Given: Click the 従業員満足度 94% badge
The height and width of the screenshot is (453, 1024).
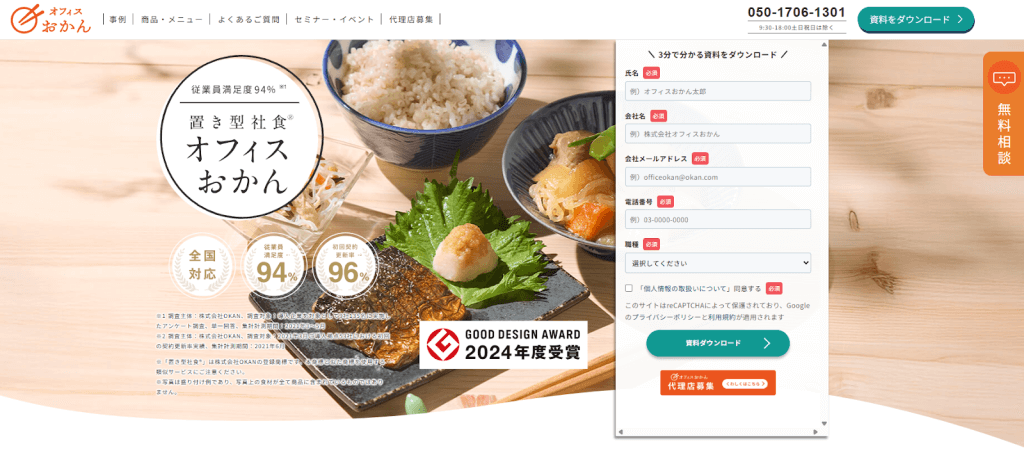Looking at the screenshot, I should click(x=275, y=264).
